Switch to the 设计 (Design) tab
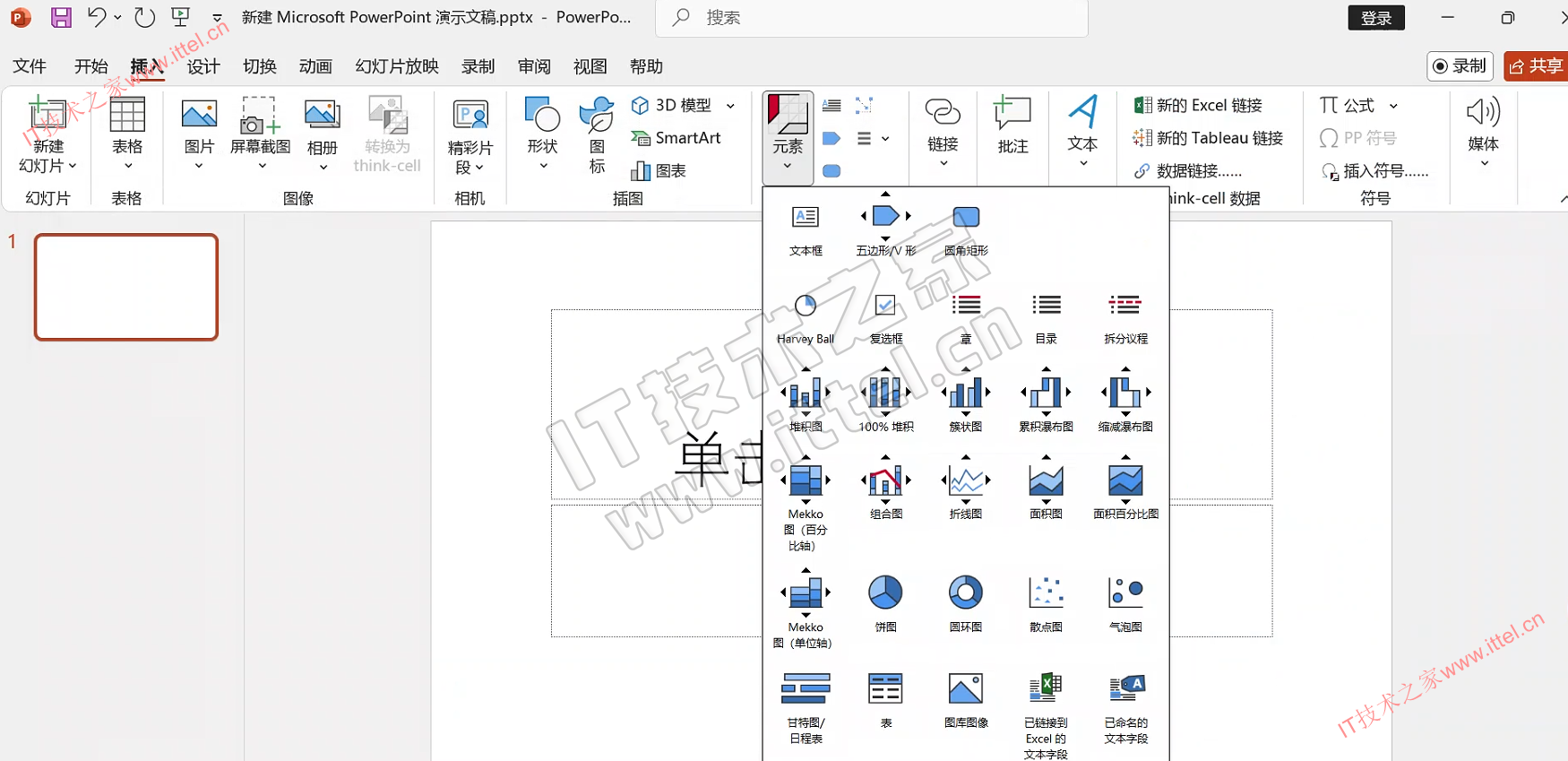 point(203,66)
